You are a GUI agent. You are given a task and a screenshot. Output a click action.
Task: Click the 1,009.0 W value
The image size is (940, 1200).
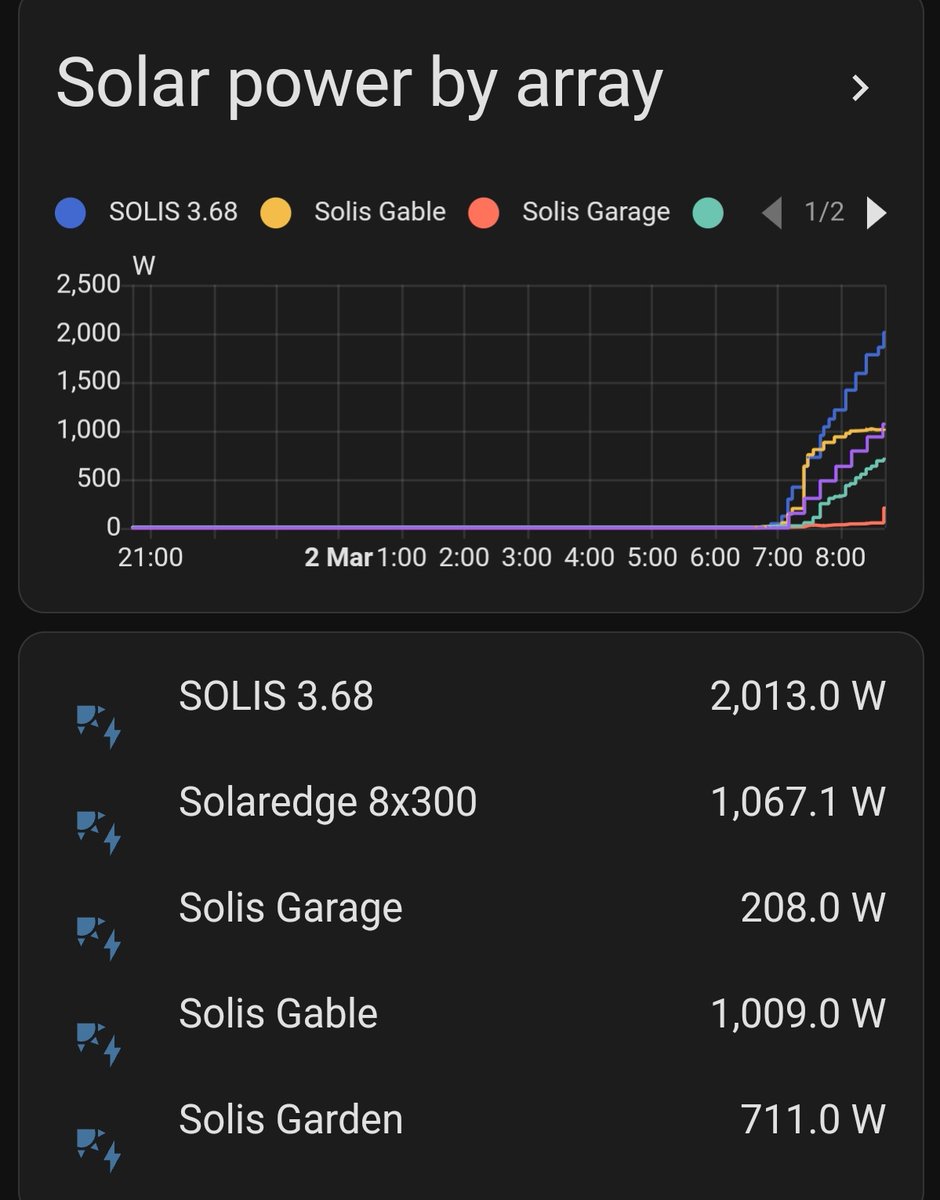pyautogui.click(x=798, y=1014)
